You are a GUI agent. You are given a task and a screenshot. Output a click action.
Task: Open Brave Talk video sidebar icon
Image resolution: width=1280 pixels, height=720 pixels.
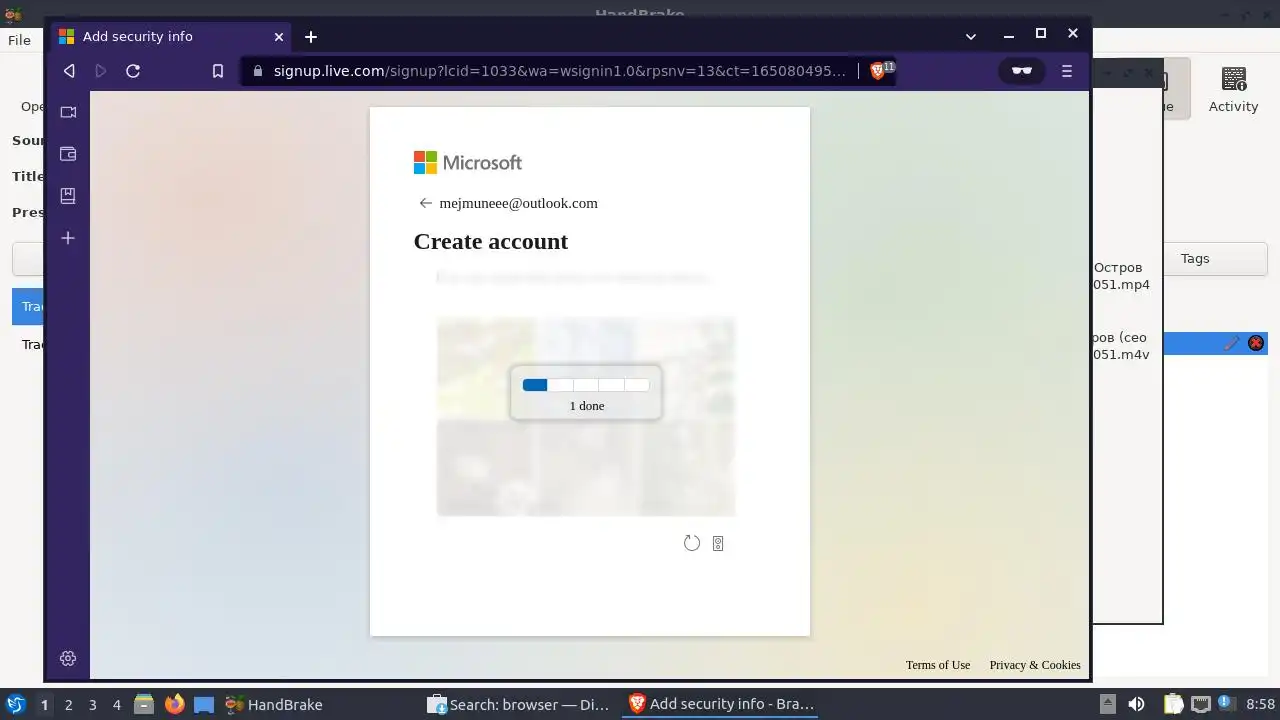[x=68, y=112]
